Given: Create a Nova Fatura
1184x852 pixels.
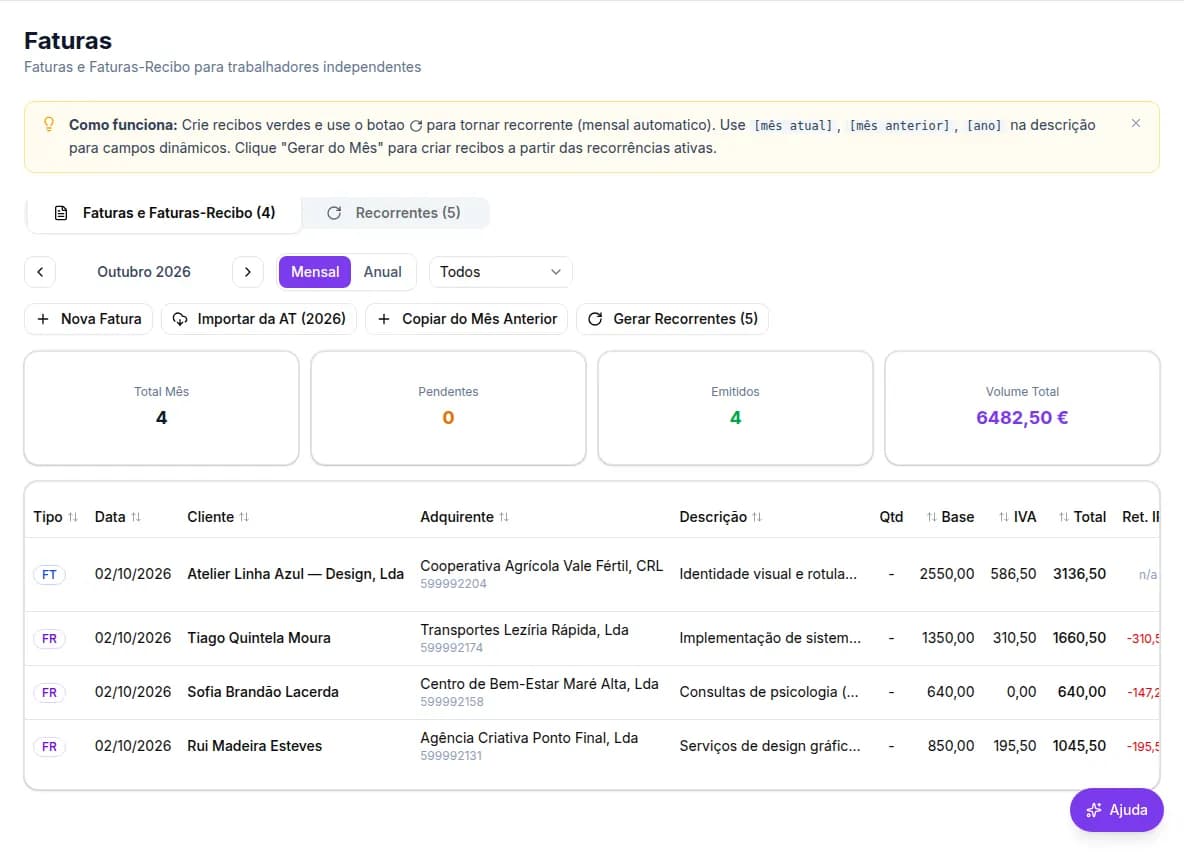Looking at the screenshot, I should point(89,319).
